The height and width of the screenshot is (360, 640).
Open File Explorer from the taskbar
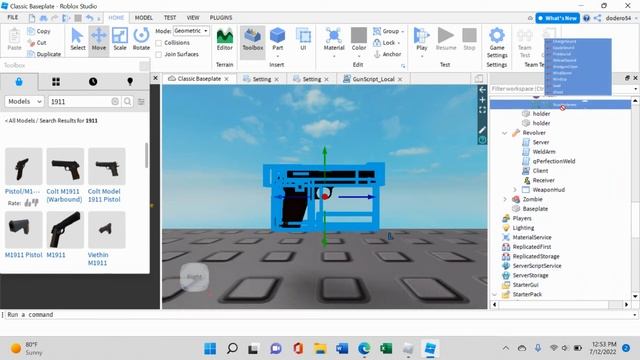[320, 349]
